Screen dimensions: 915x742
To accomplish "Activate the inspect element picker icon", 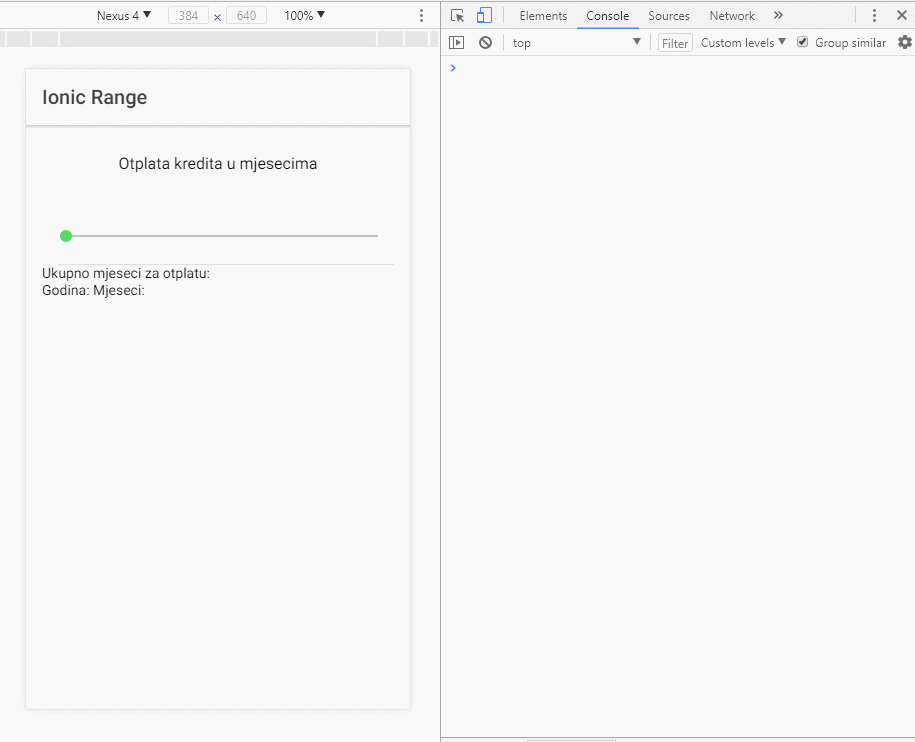I will pyautogui.click(x=457, y=16).
